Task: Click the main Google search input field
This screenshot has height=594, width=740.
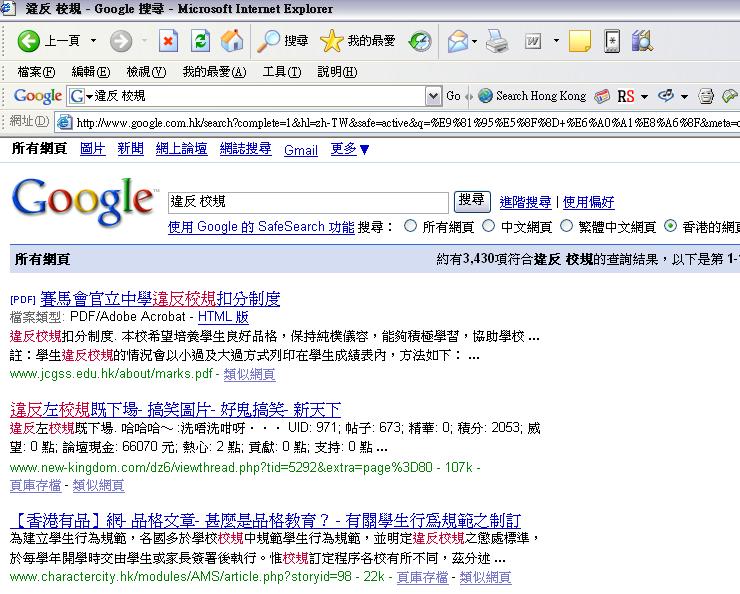Action: pyautogui.click(x=308, y=202)
